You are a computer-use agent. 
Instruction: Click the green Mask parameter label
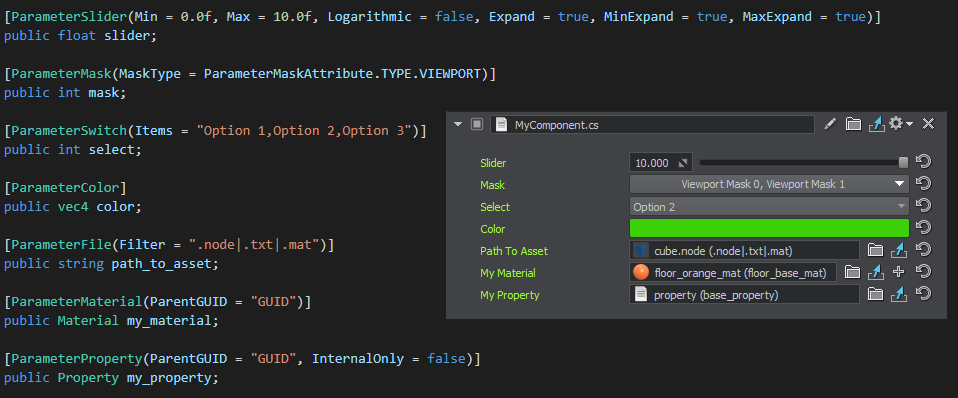tap(492, 185)
